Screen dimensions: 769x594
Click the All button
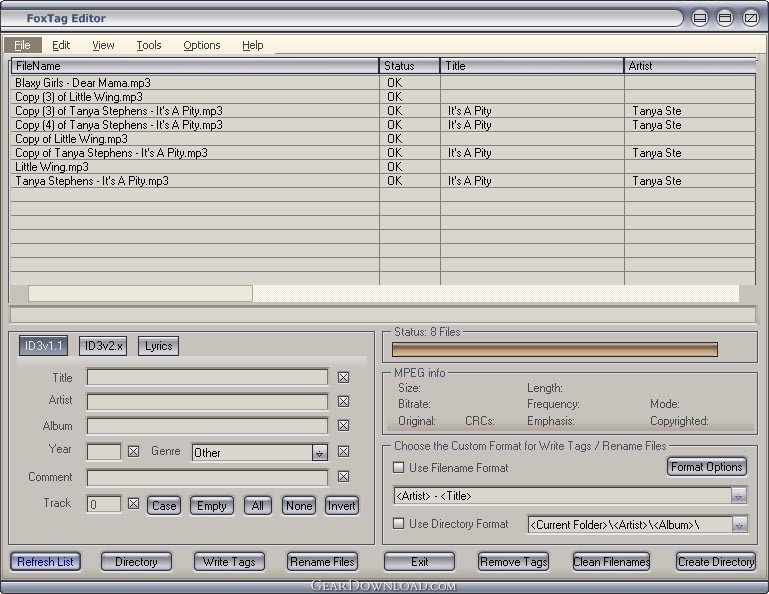pos(257,506)
